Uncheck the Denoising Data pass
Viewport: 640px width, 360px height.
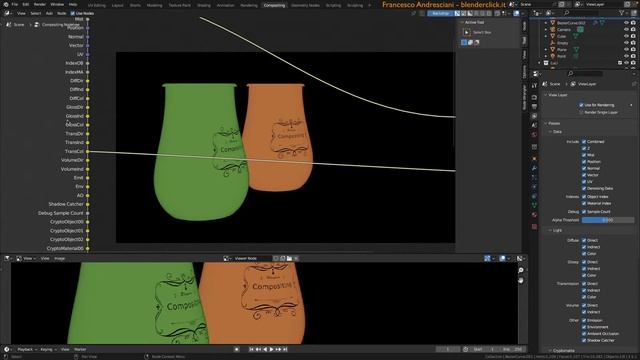[584, 189]
